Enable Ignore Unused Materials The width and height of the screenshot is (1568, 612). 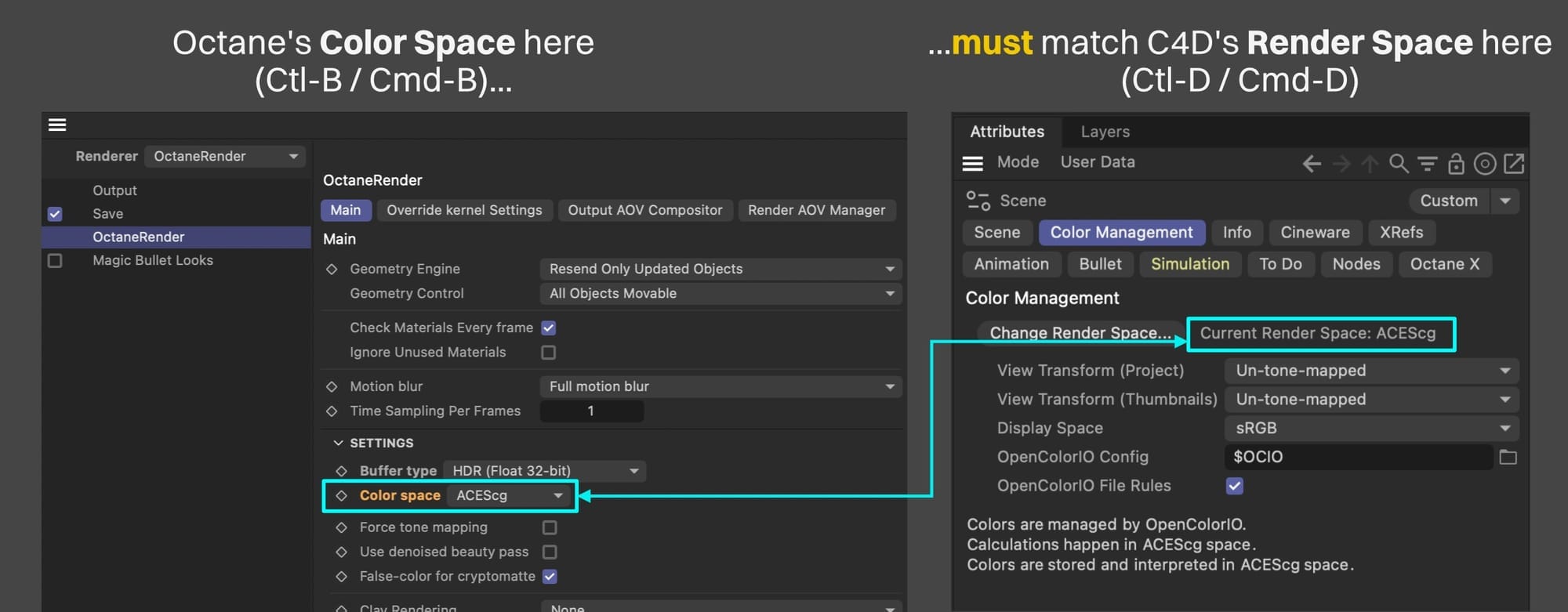pyautogui.click(x=549, y=353)
